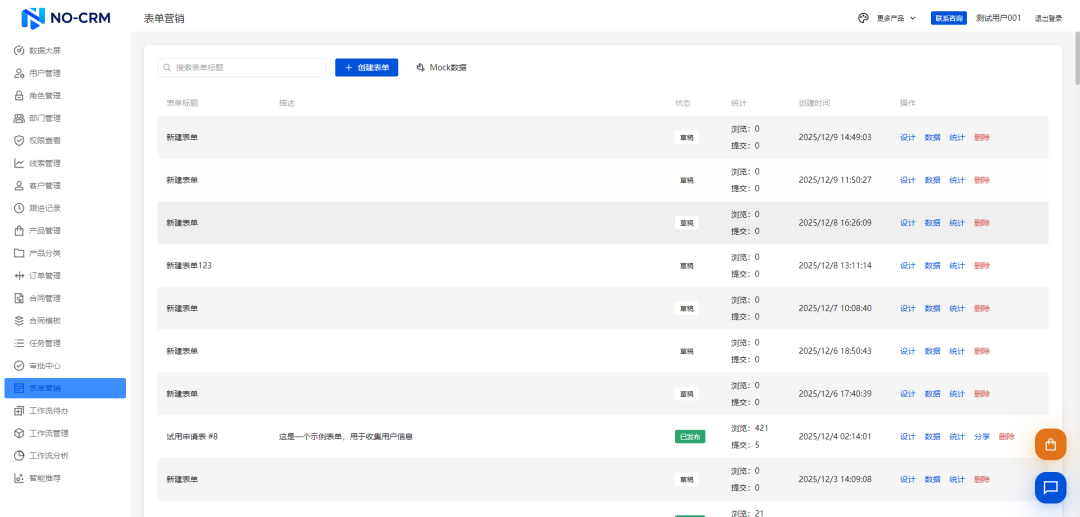Click 设计 for form 新建表单123

[x=907, y=266]
